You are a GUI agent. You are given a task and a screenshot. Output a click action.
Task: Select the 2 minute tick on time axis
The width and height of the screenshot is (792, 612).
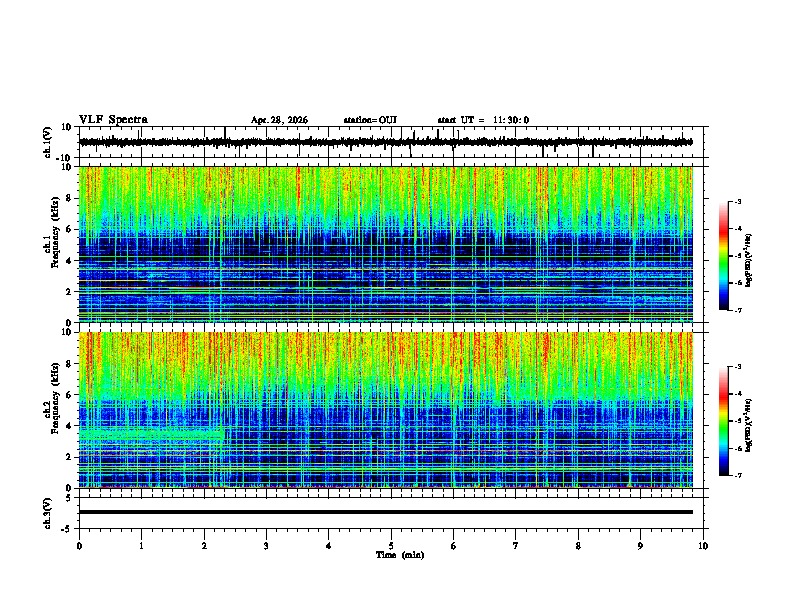click(x=204, y=546)
